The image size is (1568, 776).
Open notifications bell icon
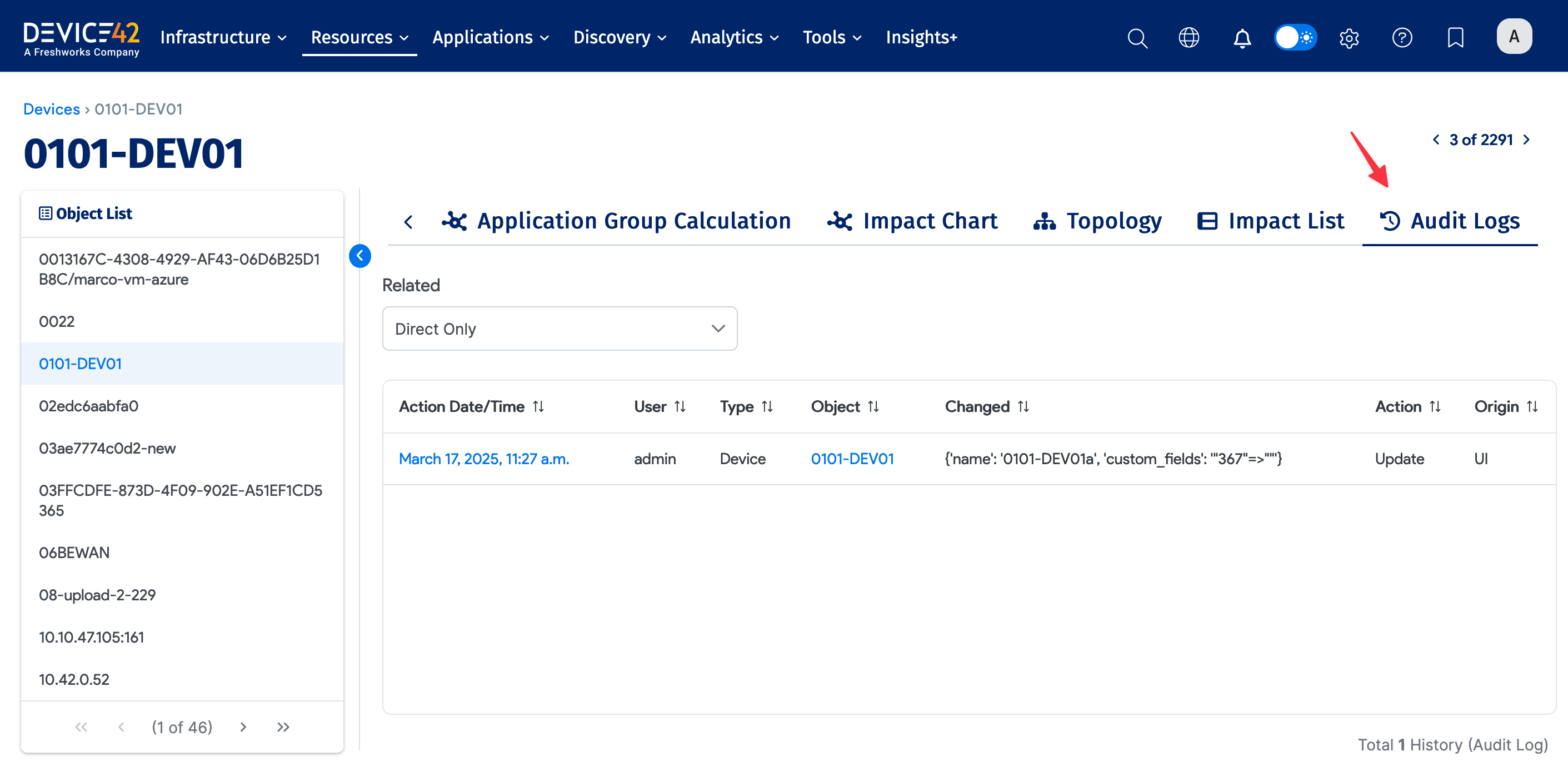[x=1242, y=38]
